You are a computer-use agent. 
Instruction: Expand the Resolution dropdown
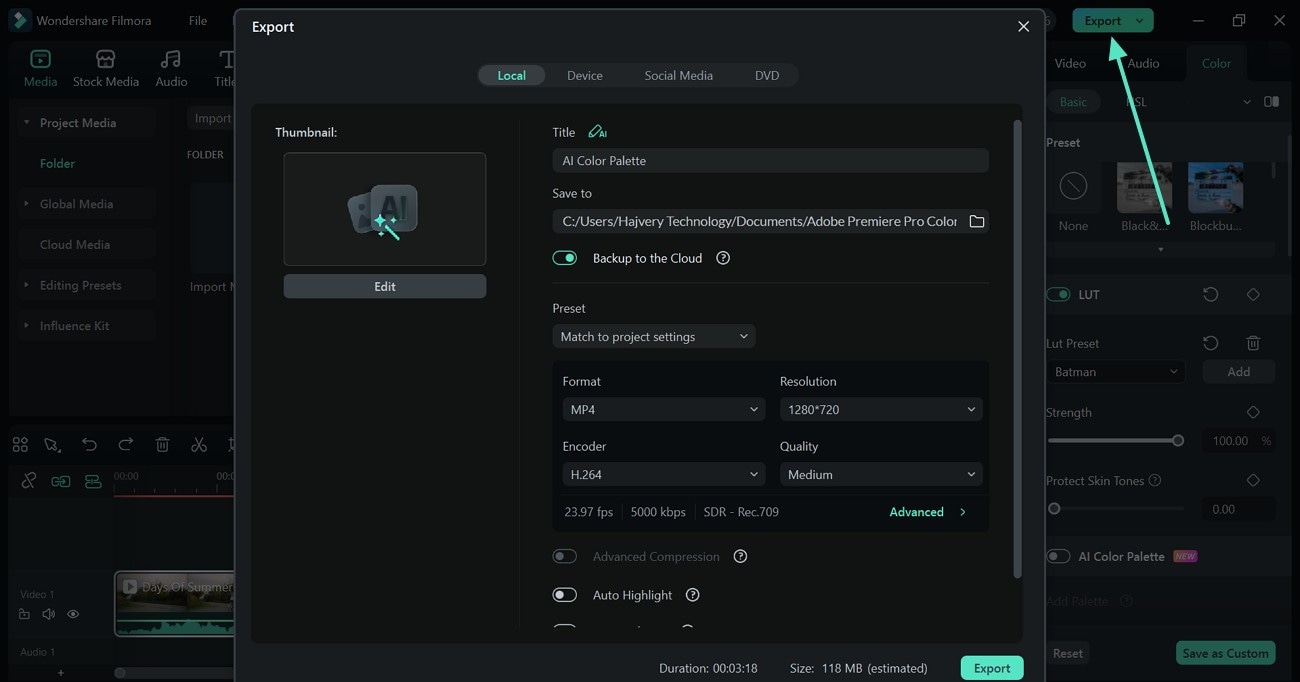click(x=880, y=410)
